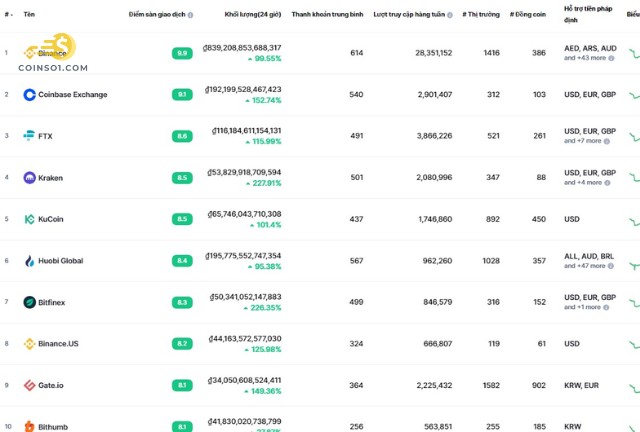640x432 pixels.
Task: Click Kraken's 8.5 score badge
Action: (182, 178)
